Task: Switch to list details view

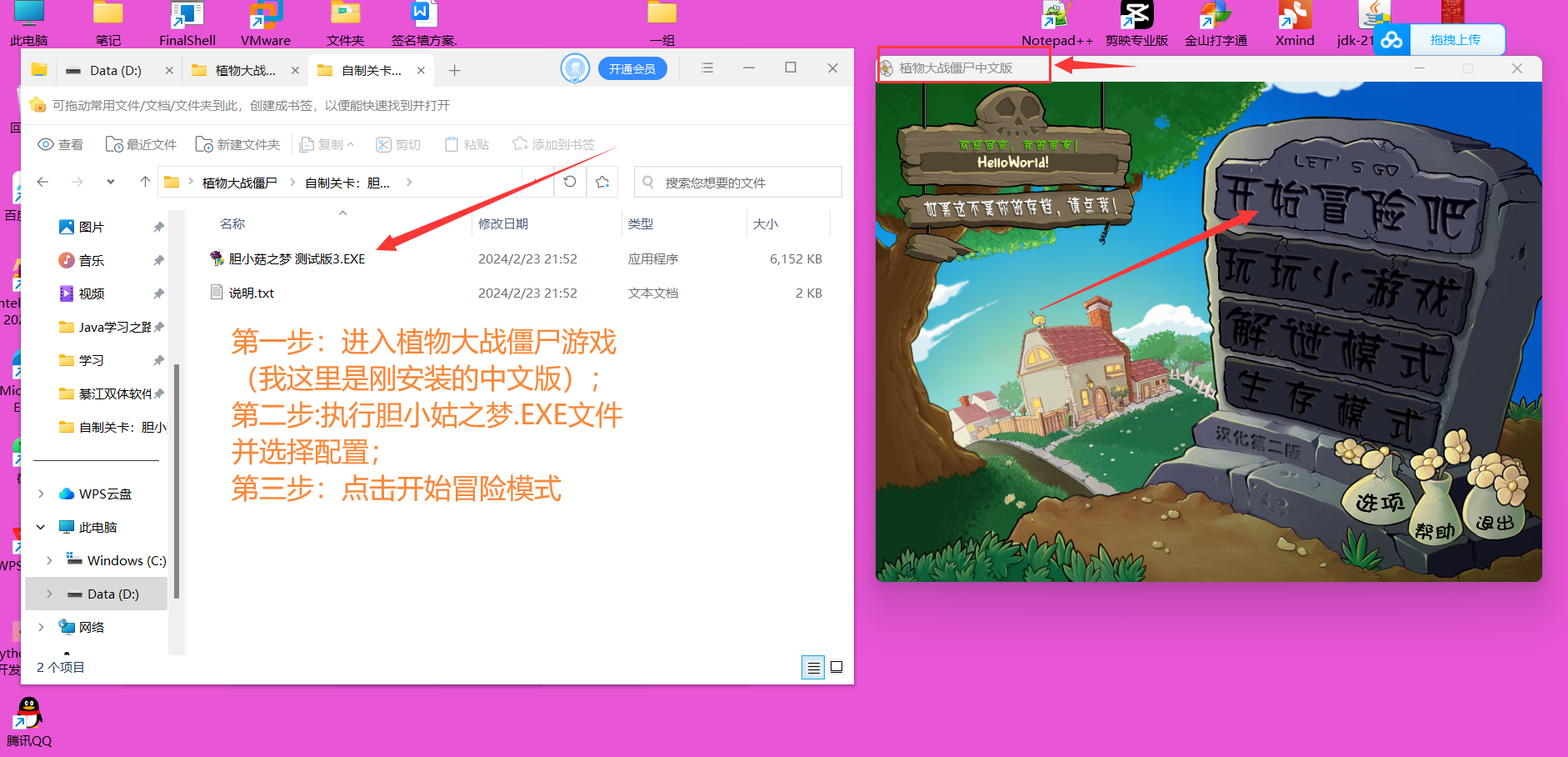Action: click(x=813, y=667)
